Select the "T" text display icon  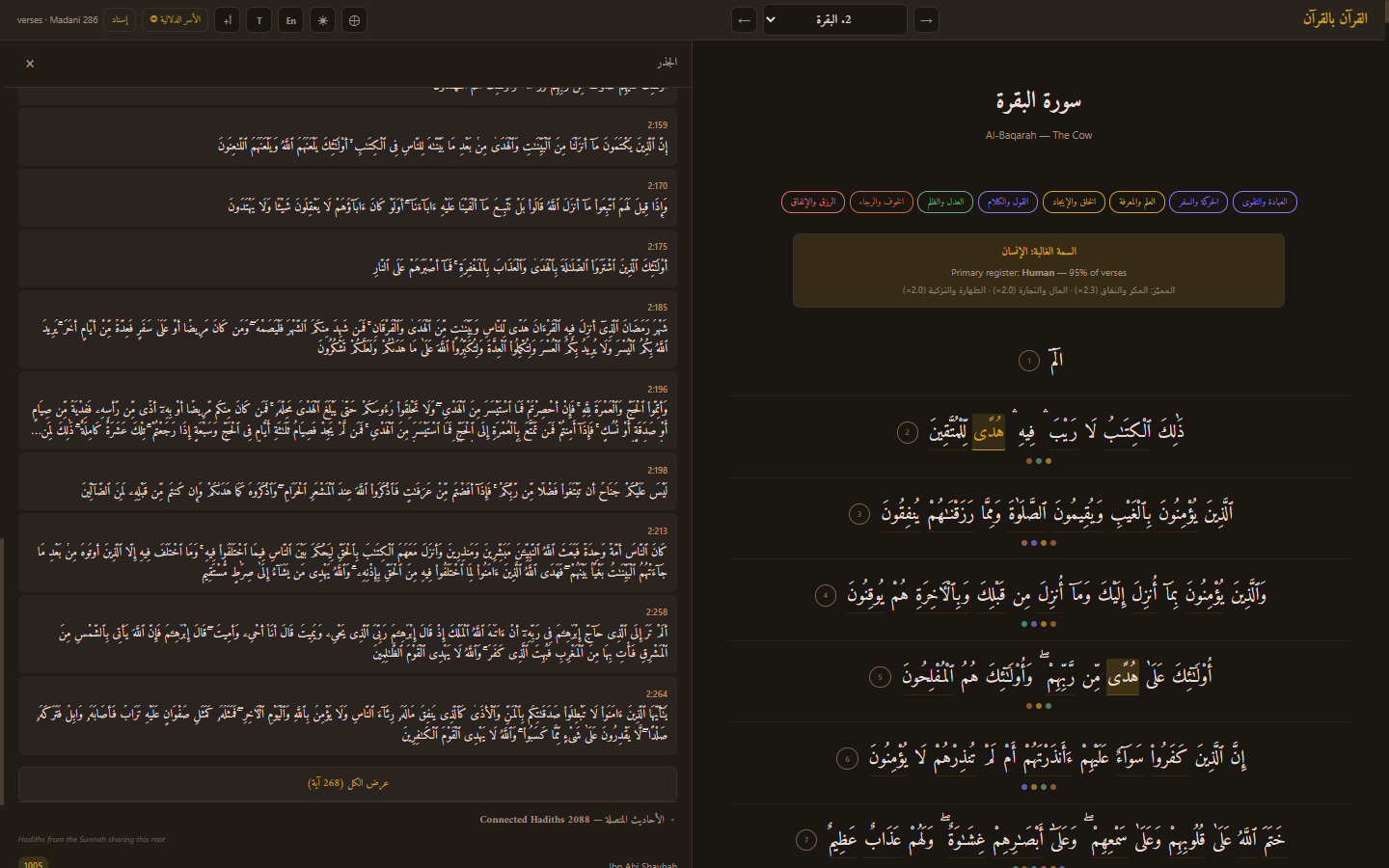[259, 19]
